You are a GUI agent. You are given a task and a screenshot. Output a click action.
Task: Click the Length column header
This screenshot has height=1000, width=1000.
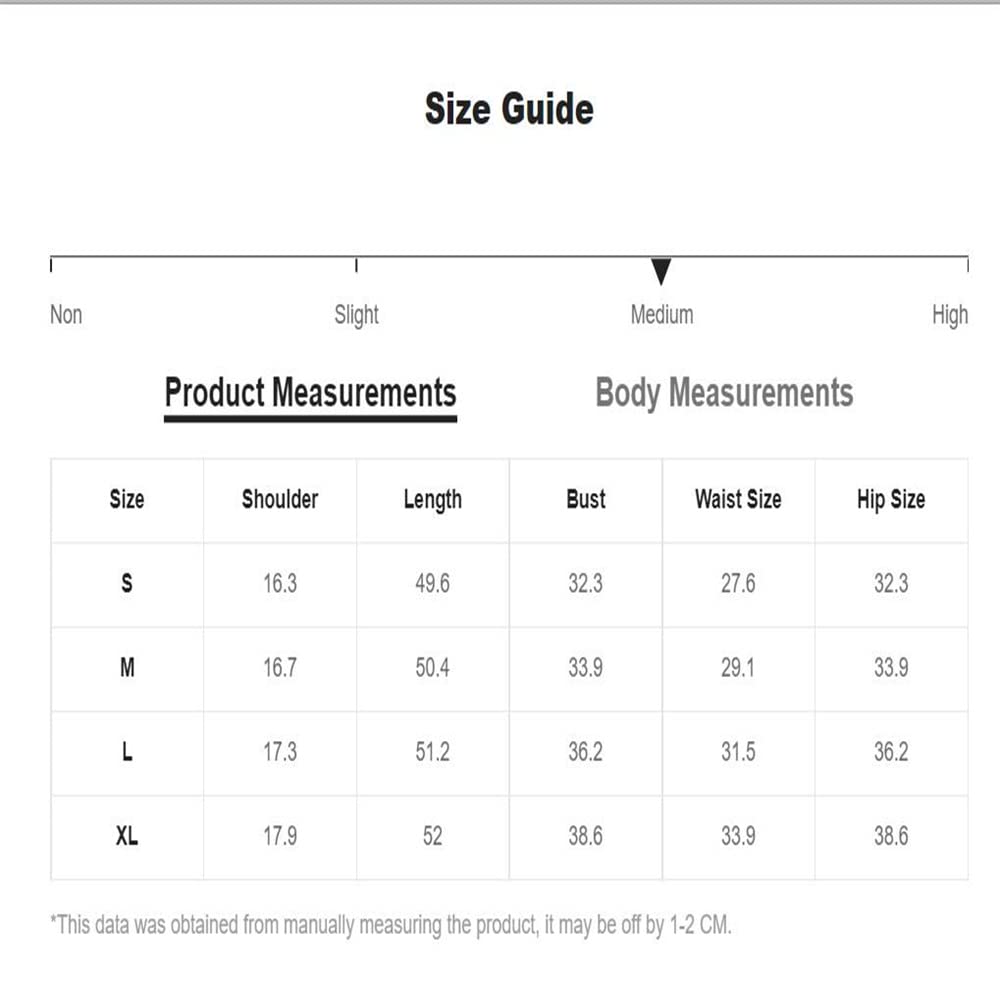(432, 500)
